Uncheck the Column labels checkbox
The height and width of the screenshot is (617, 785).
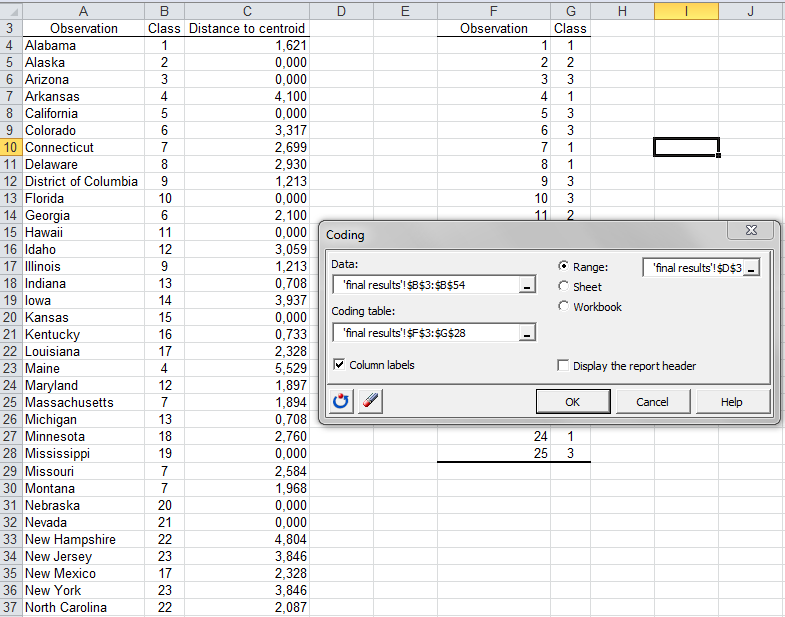coord(339,365)
